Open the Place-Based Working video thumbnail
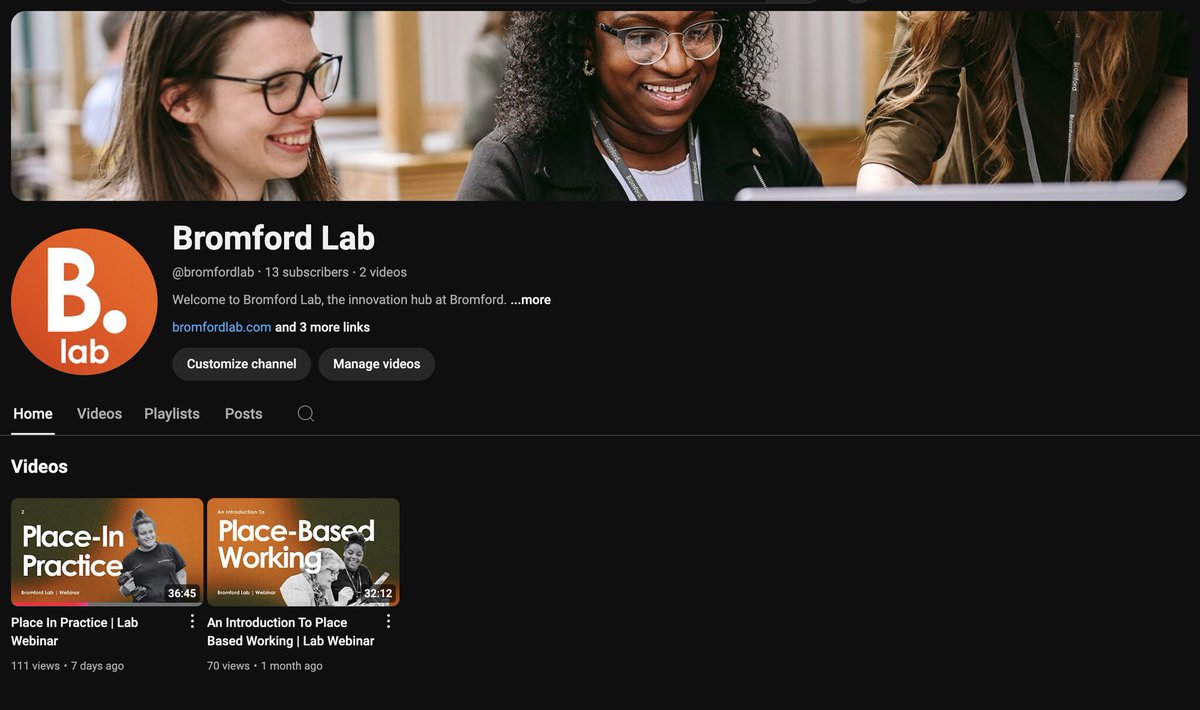 [303, 552]
